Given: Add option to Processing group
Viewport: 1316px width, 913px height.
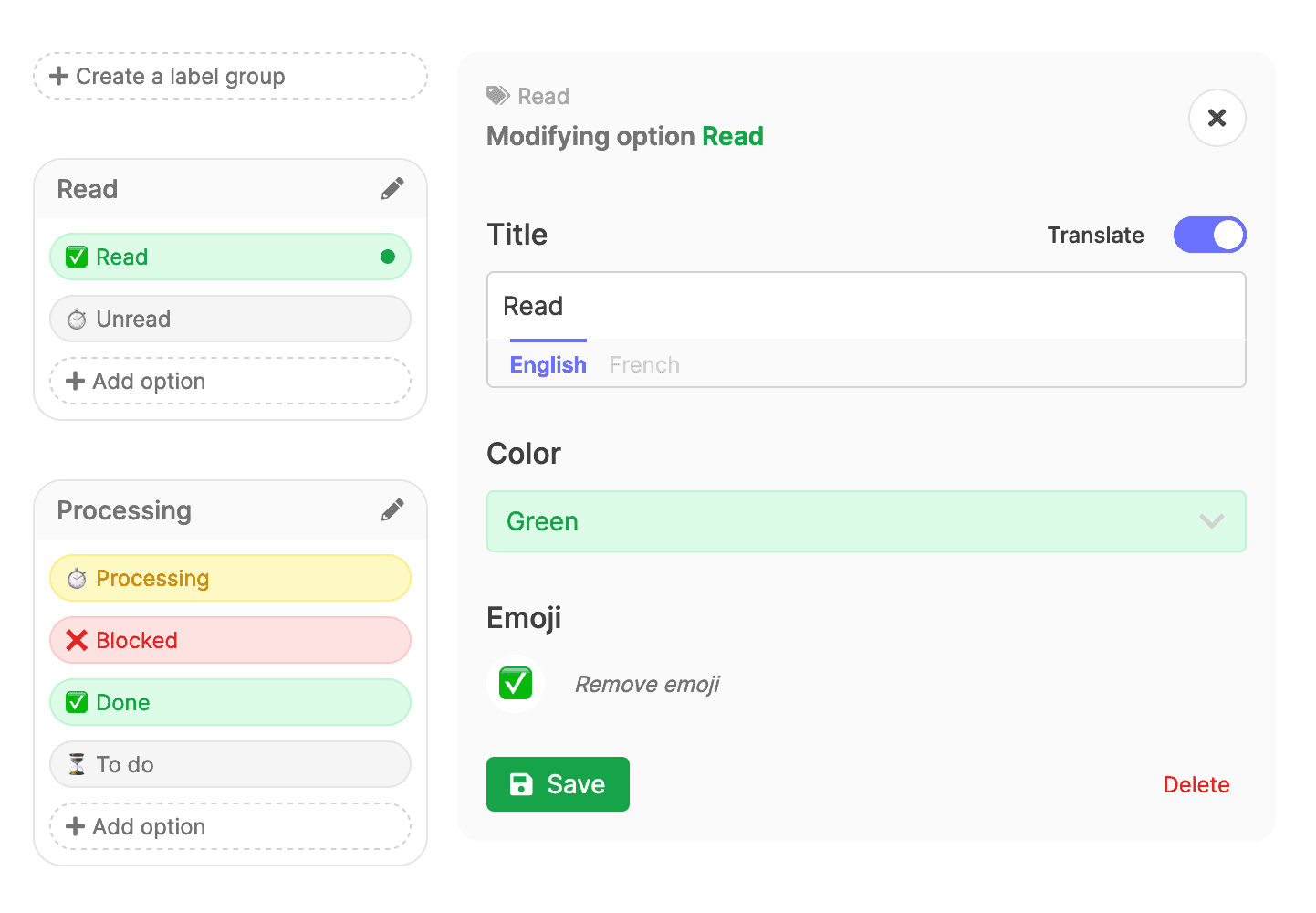Looking at the screenshot, I should click(230, 826).
